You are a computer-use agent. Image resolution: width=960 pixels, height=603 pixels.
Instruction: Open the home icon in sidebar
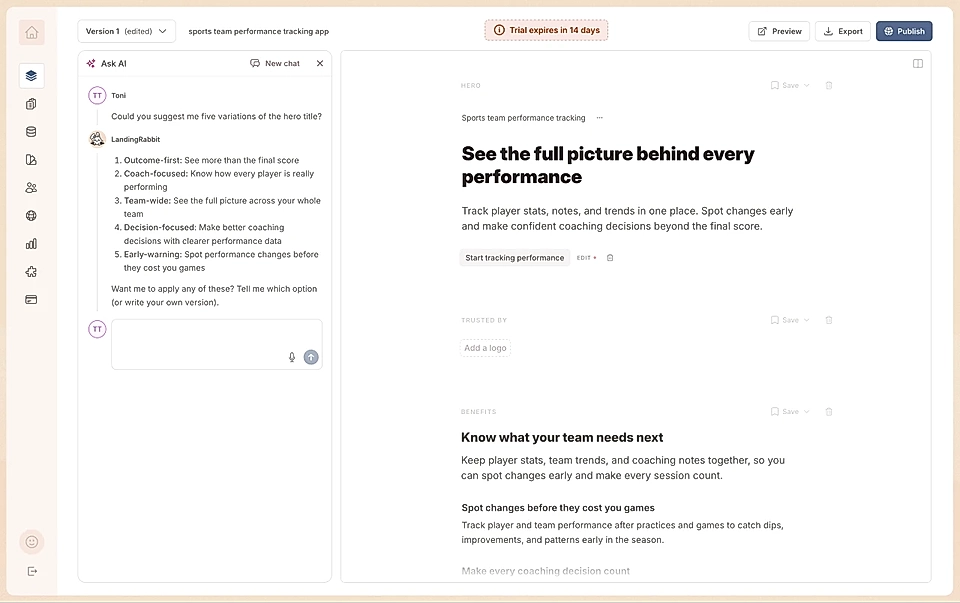tap(31, 32)
